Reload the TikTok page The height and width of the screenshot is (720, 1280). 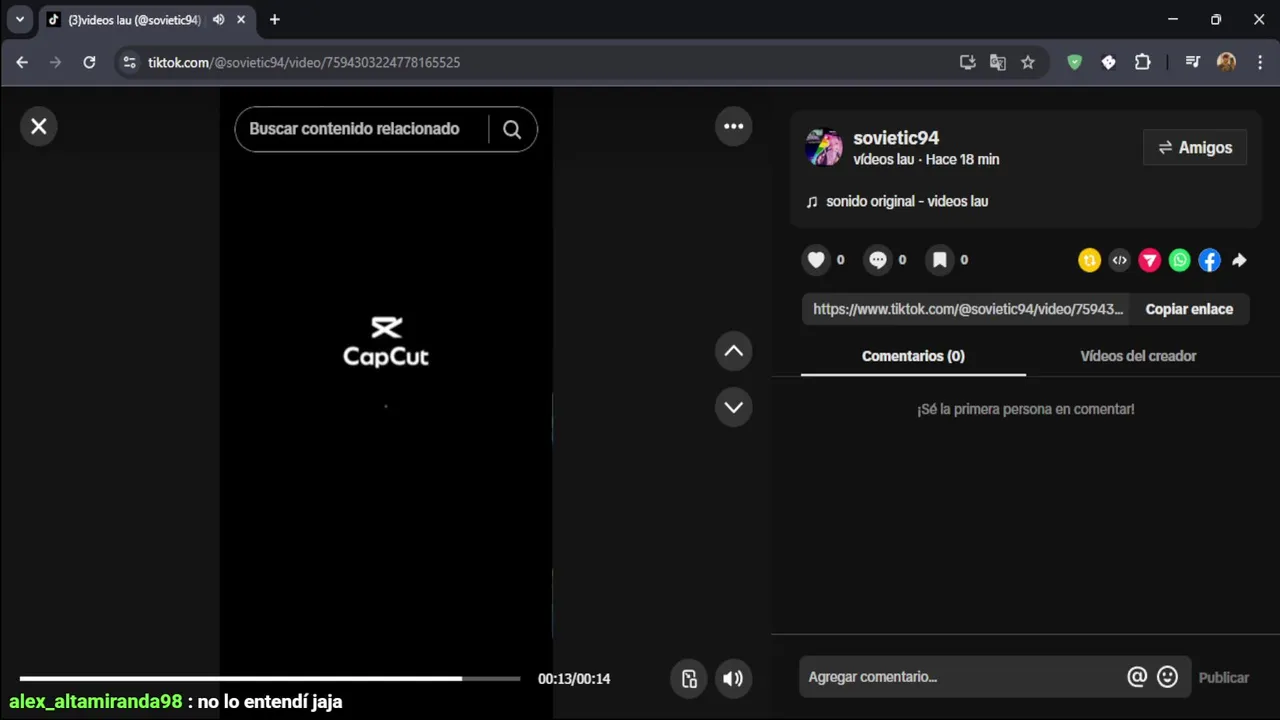[x=89, y=62]
